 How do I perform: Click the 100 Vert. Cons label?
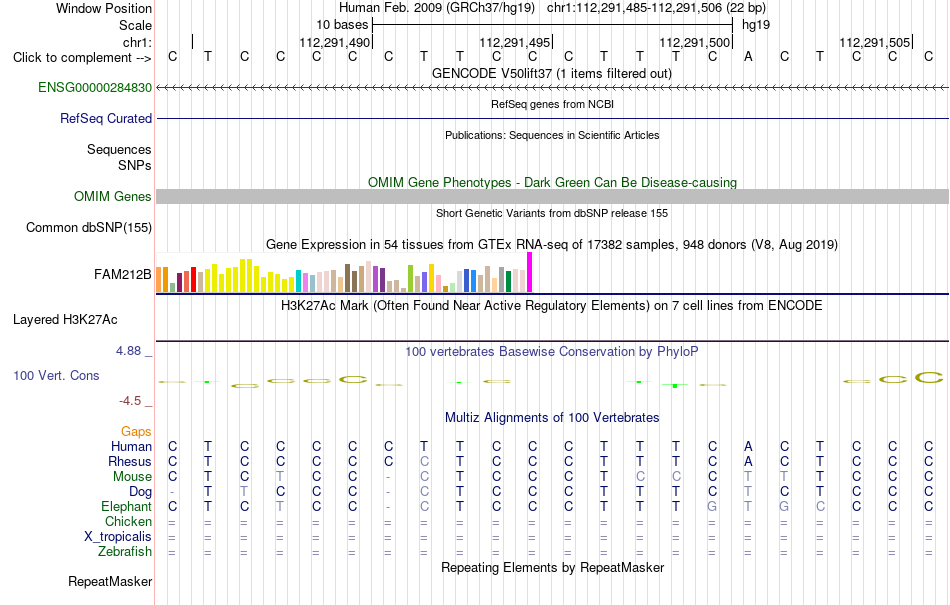pos(56,375)
